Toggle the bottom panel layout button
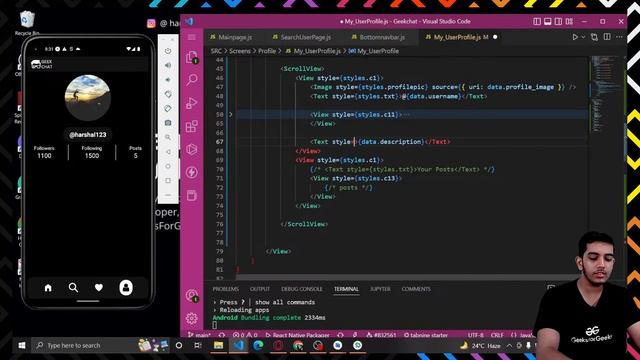640x360 pixels. pyautogui.click(x=548, y=21)
